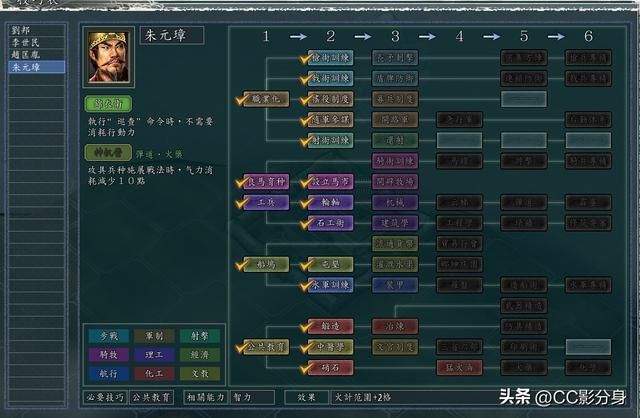Select the 公共教育 tech node in tree
The width and height of the screenshot is (640, 418).
point(266,347)
